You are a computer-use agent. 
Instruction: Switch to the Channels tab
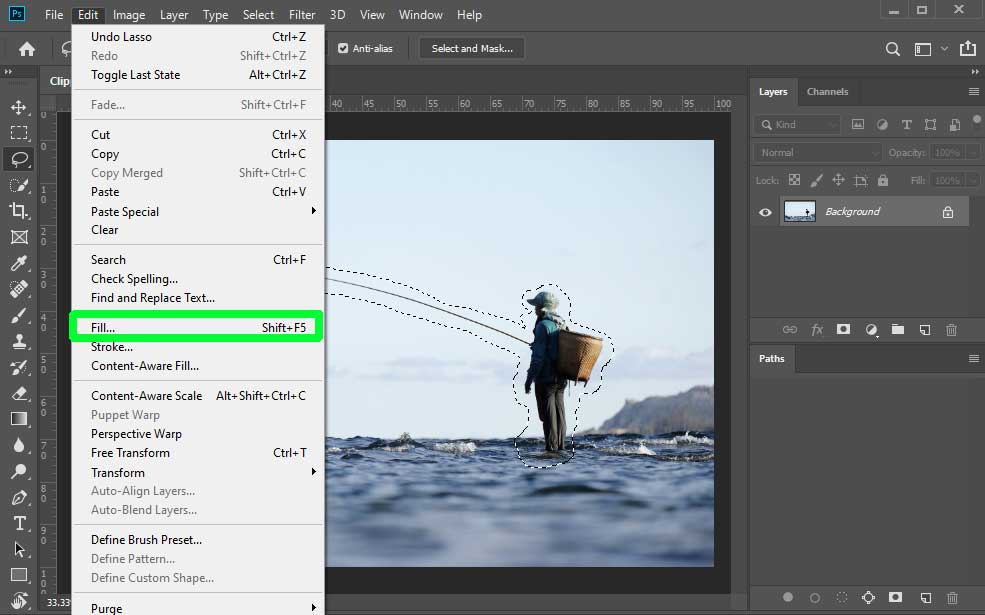coord(827,91)
